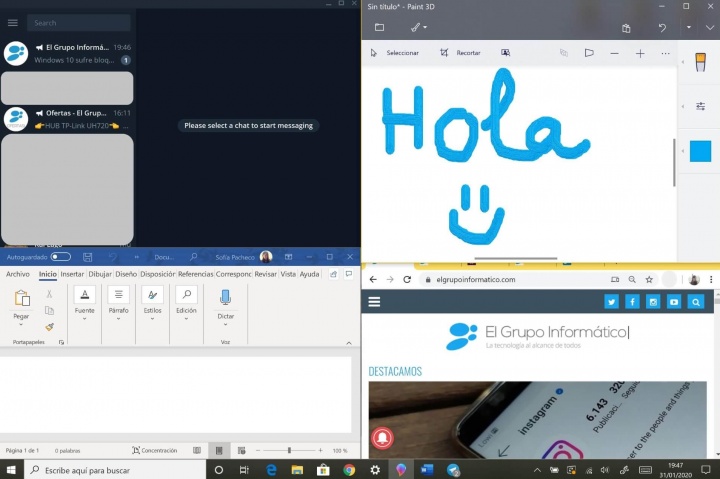This screenshot has height=479, width=720.
Task: Switch to Referencias tab in Word
Action: click(196, 274)
